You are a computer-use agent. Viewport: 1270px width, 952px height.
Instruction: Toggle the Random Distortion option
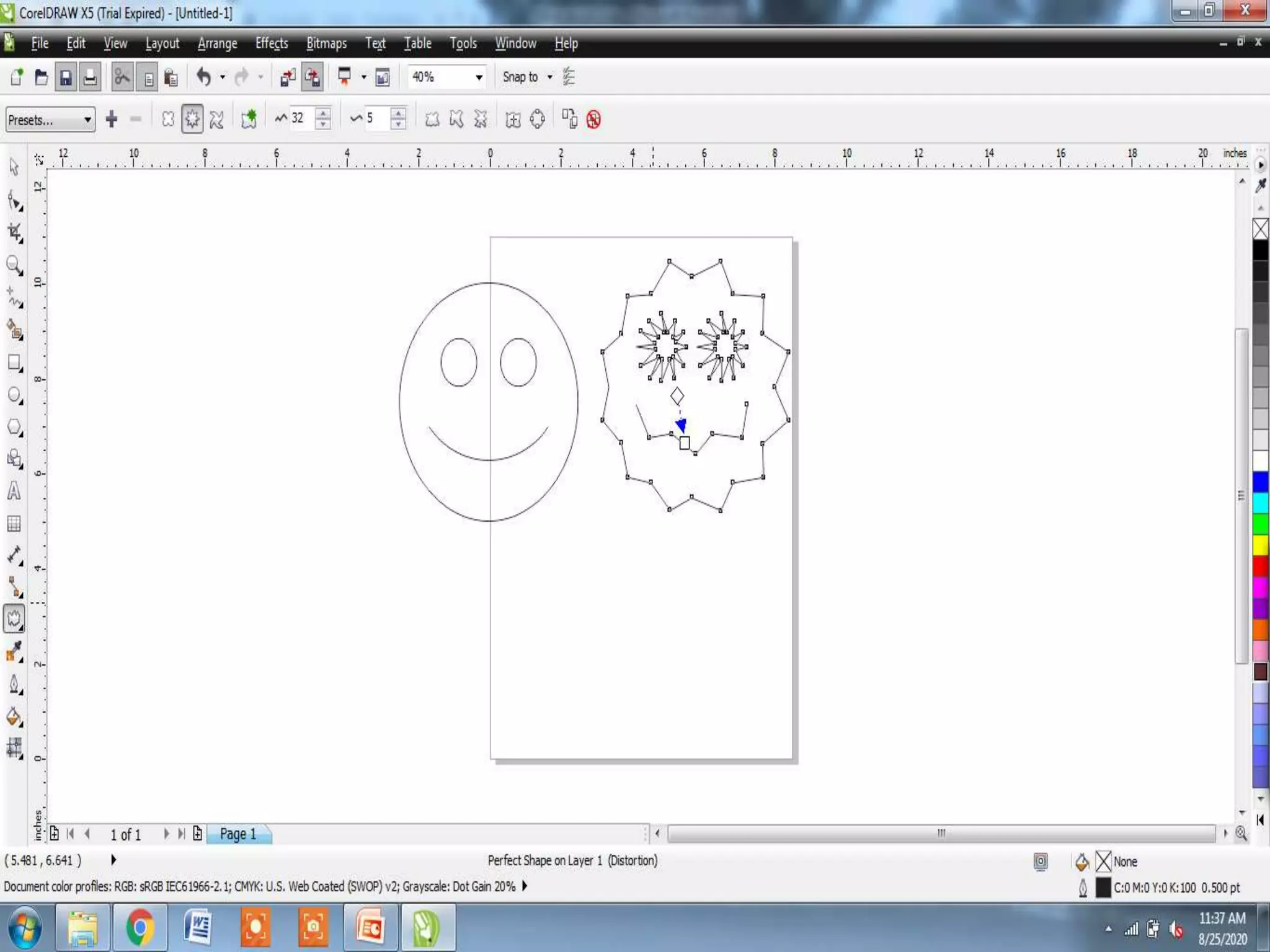coord(432,119)
